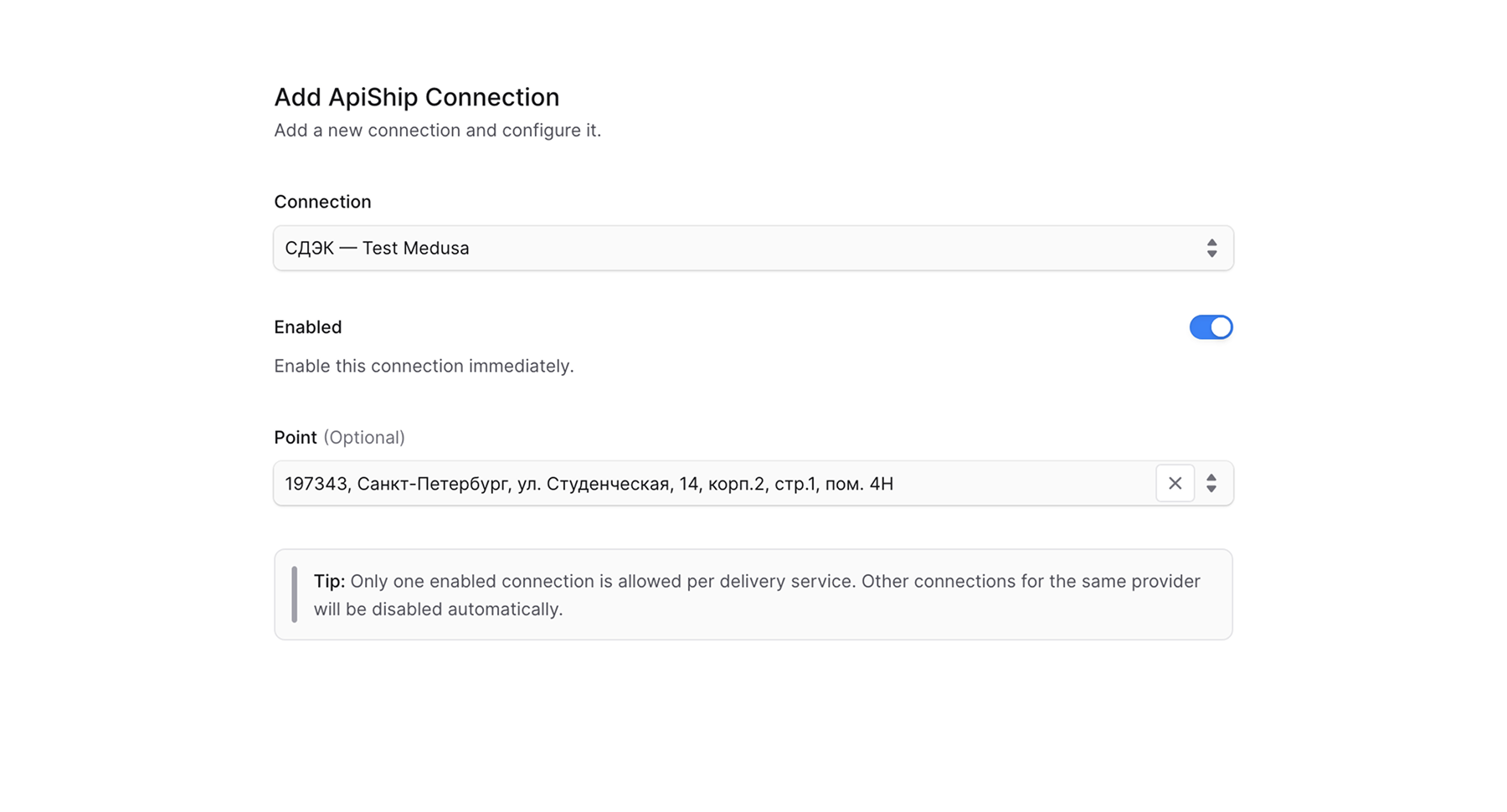Click the Tip message about enabled connections
Image resolution: width=1507 pixels, height=812 pixels.
tap(752, 594)
